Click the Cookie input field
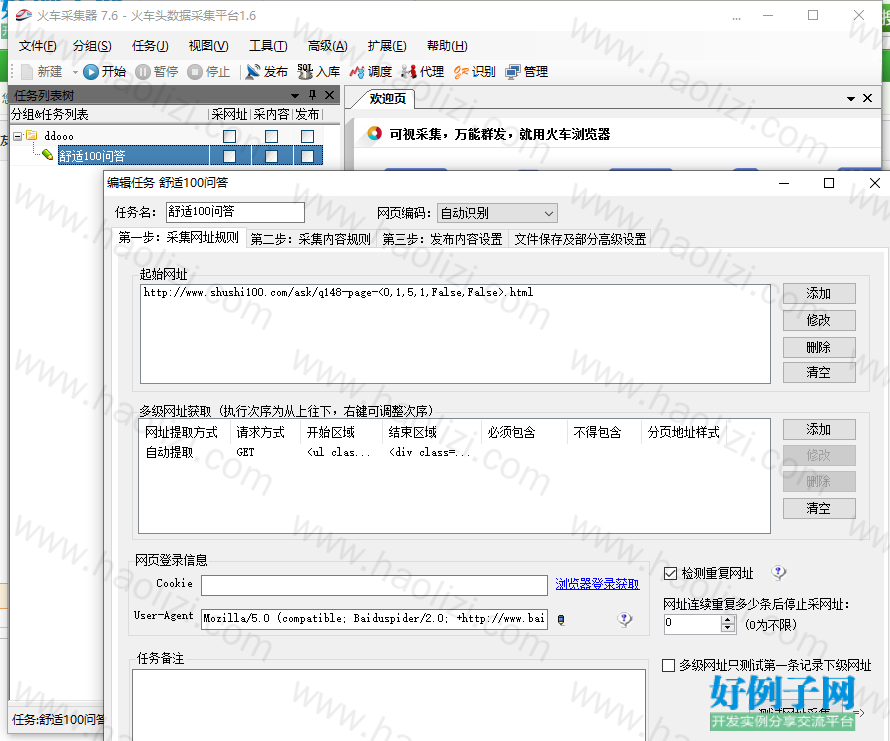890x741 pixels. [374, 585]
